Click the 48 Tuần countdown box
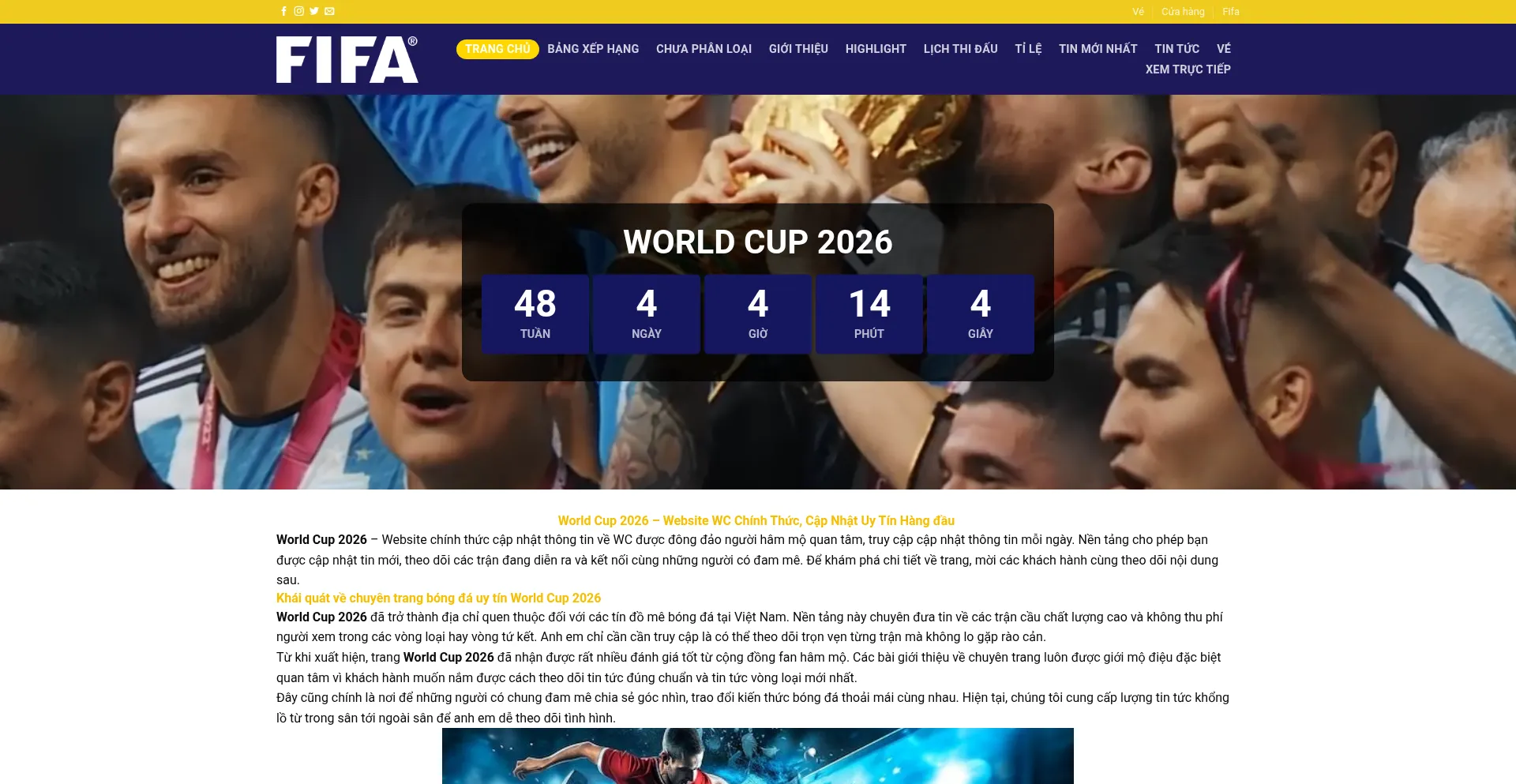 [535, 314]
